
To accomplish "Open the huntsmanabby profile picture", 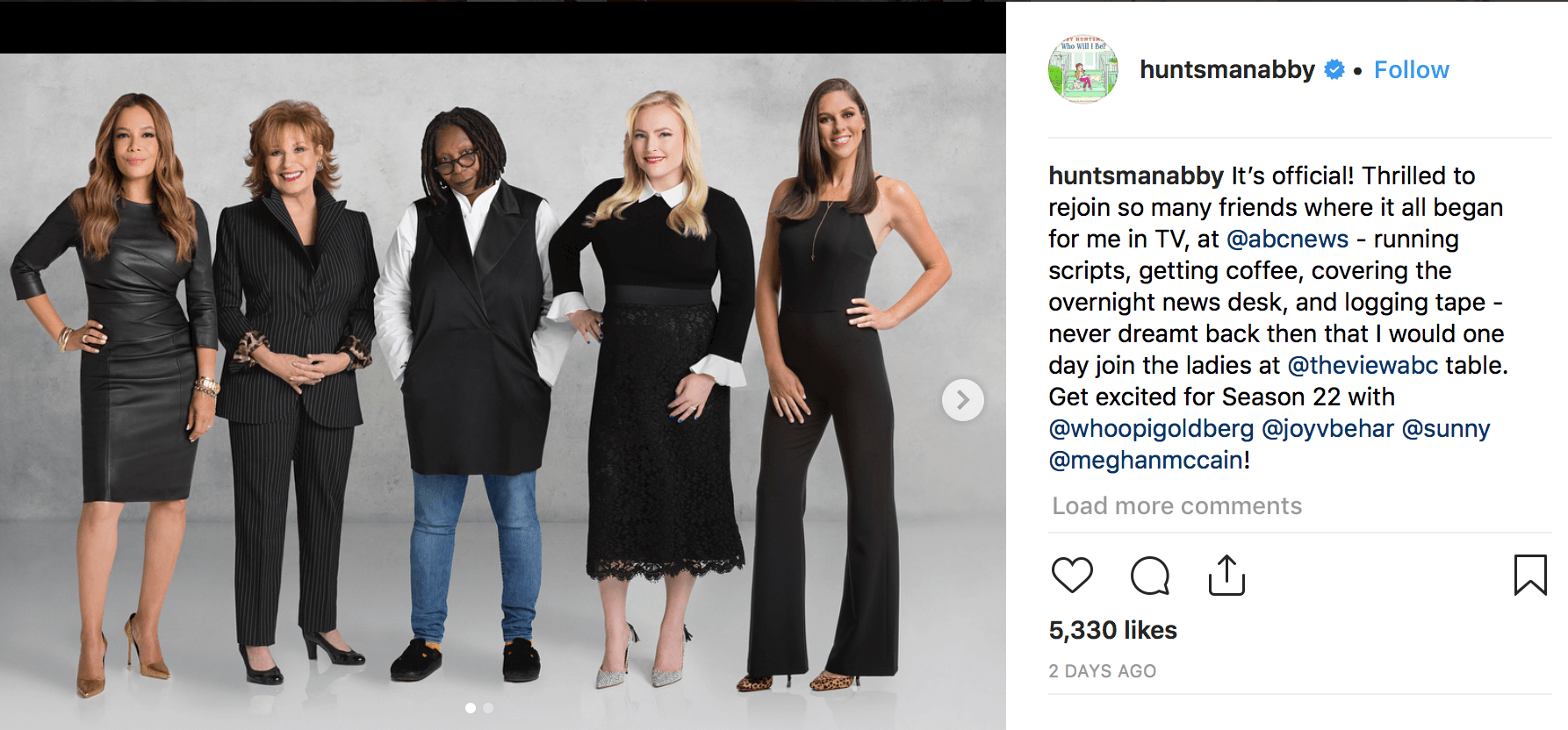I will point(1083,69).
